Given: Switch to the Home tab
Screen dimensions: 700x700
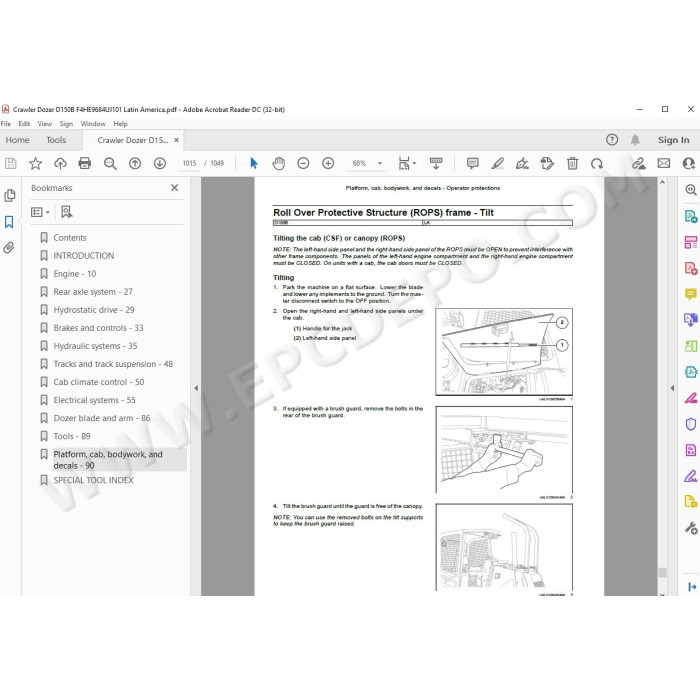Looking at the screenshot, I should 17,140.
